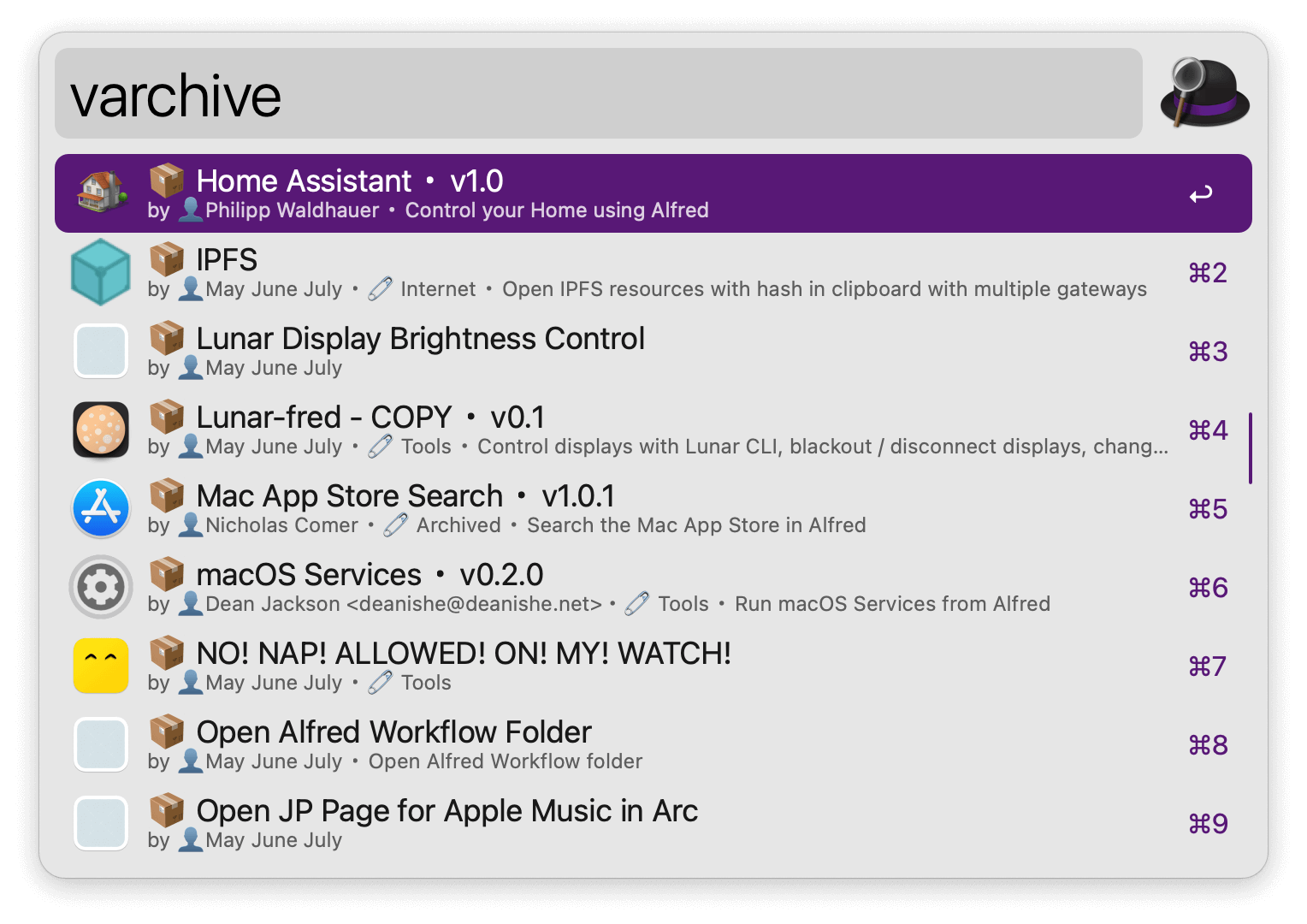1307x924 pixels.
Task: Click the ⌘3 shortcut label
Action: [x=1208, y=352]
